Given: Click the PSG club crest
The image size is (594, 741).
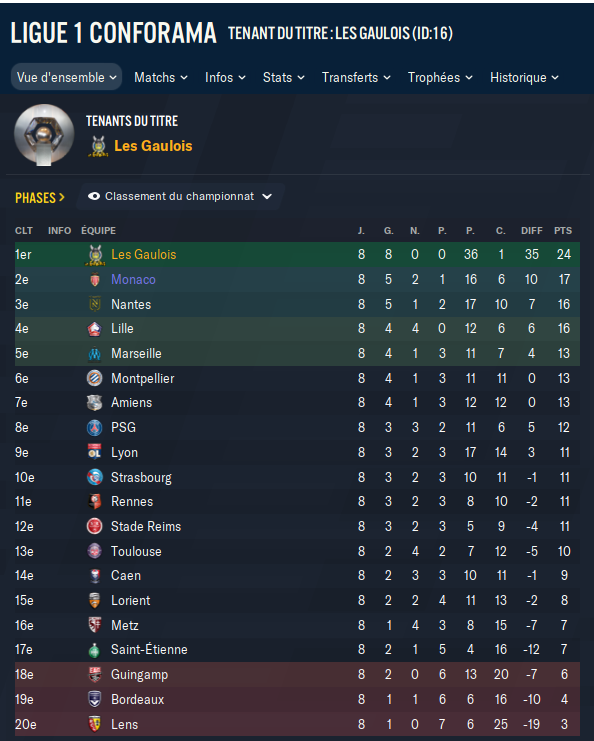Looking at the screenshot, I should [x=95, y=427].
